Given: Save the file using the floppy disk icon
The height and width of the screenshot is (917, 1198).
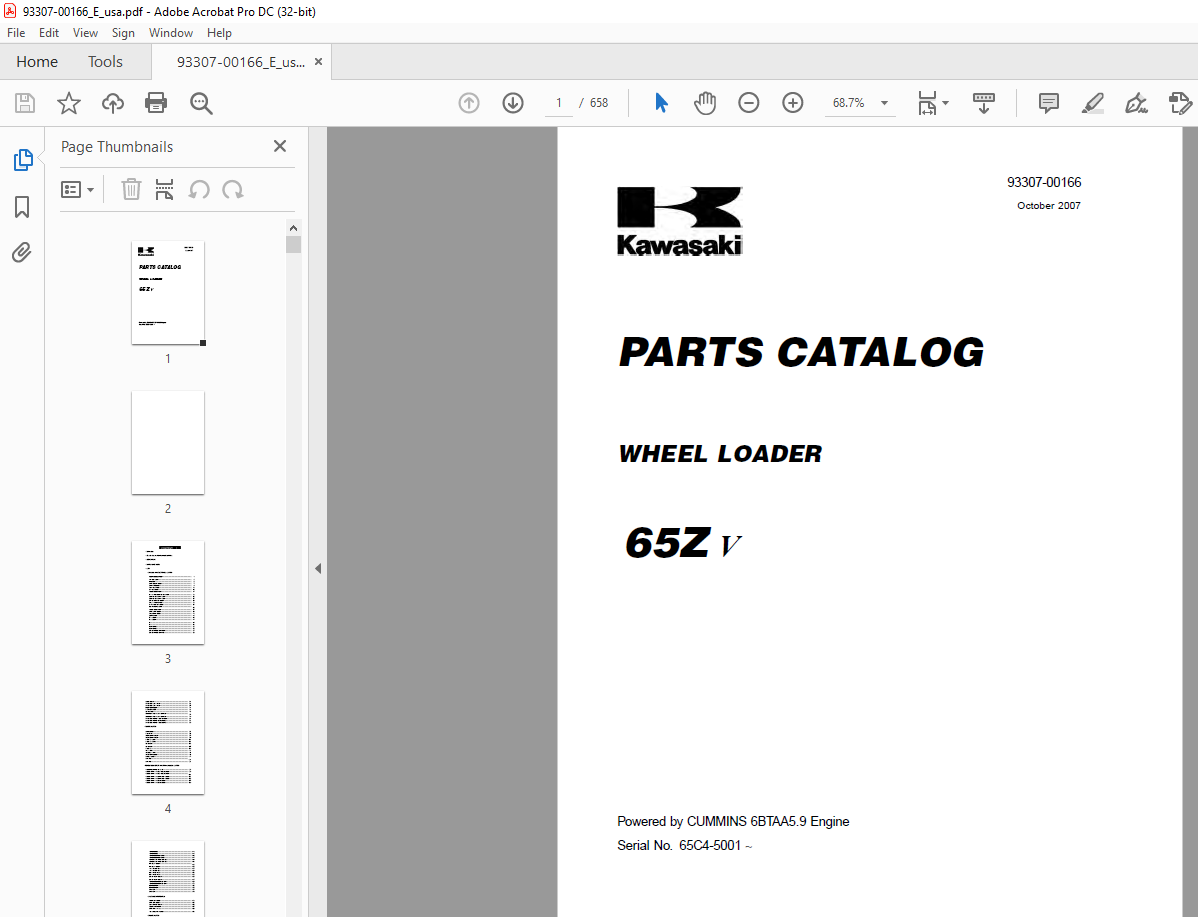Looking at the screenshot, I should (25, 103).
